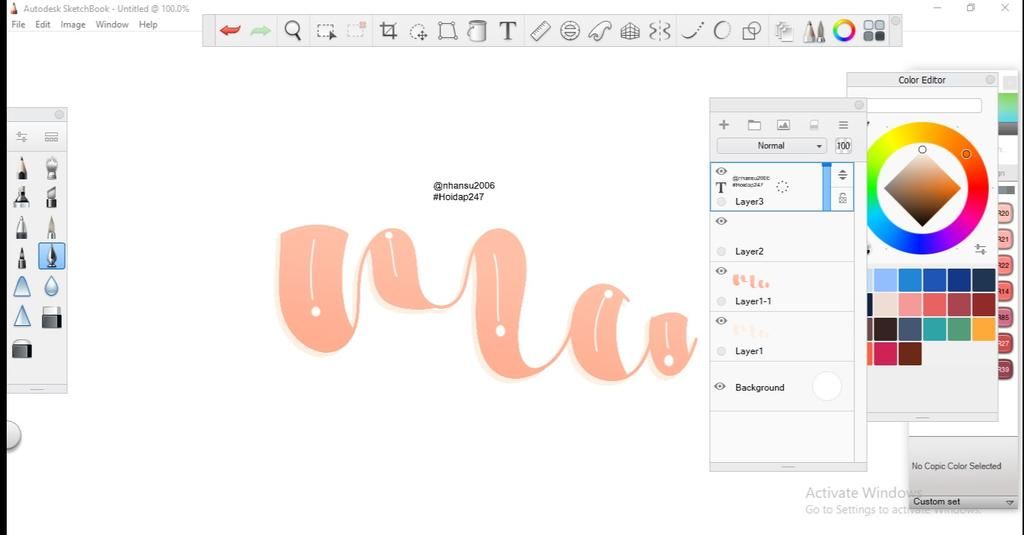Click the green Redo arrow
This screenshot has width=1024, height=535.
pos(260,31)
